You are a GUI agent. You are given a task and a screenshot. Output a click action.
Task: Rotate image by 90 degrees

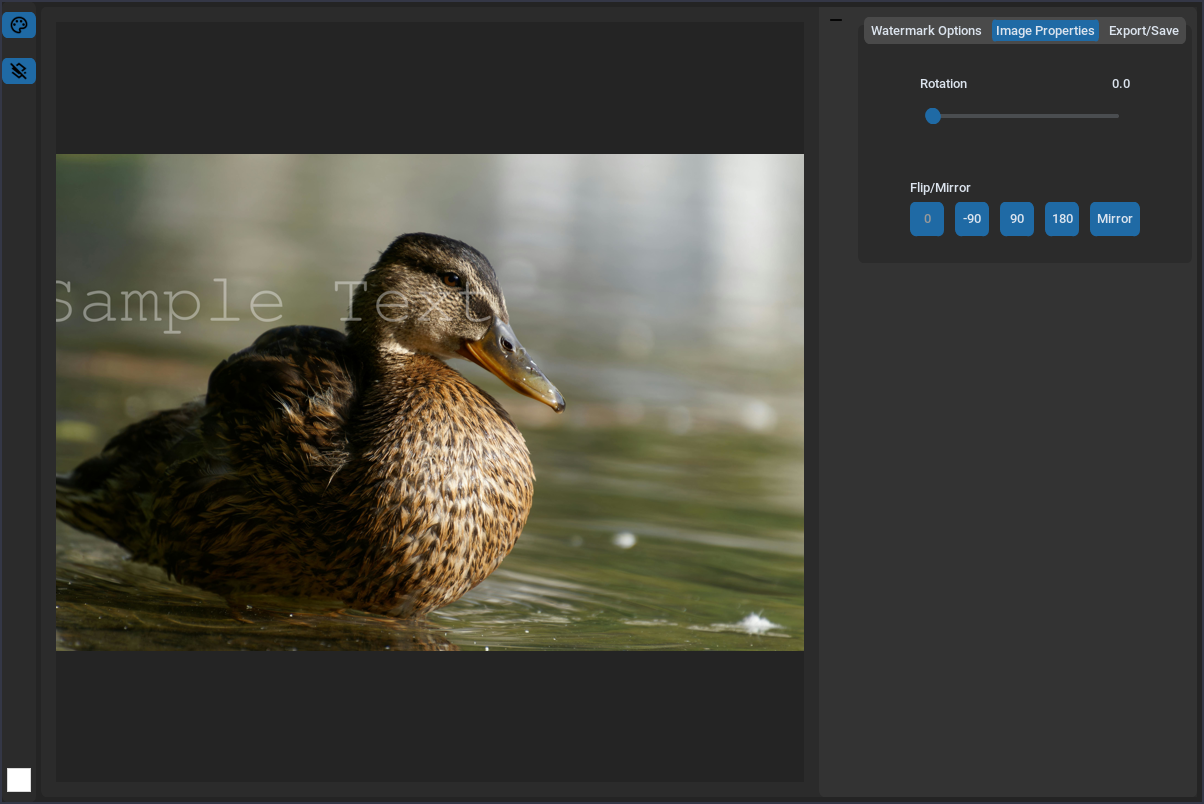click(1017, 219)
